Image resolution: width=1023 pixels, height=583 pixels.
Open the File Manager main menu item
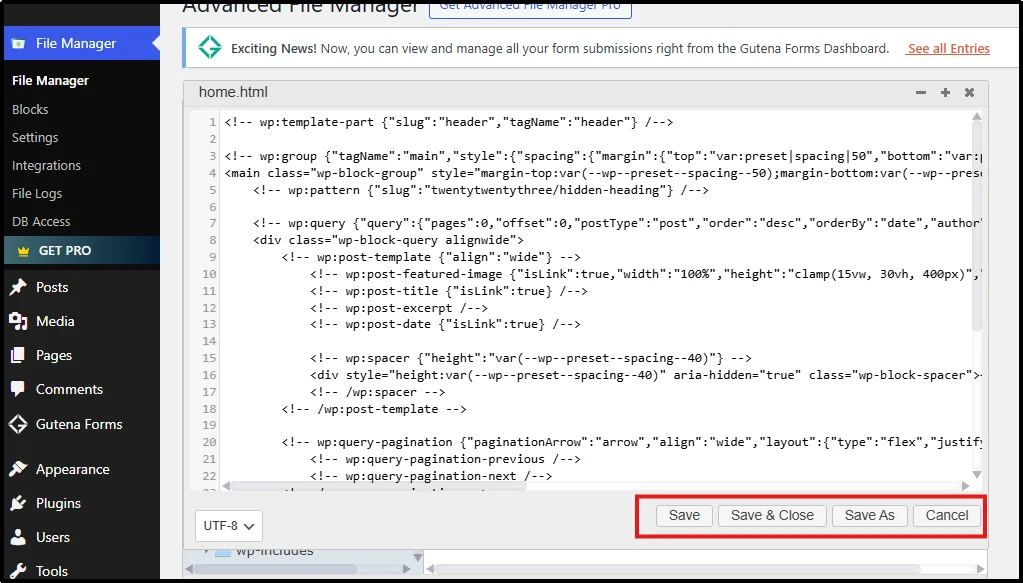click(x=82, y=43)
